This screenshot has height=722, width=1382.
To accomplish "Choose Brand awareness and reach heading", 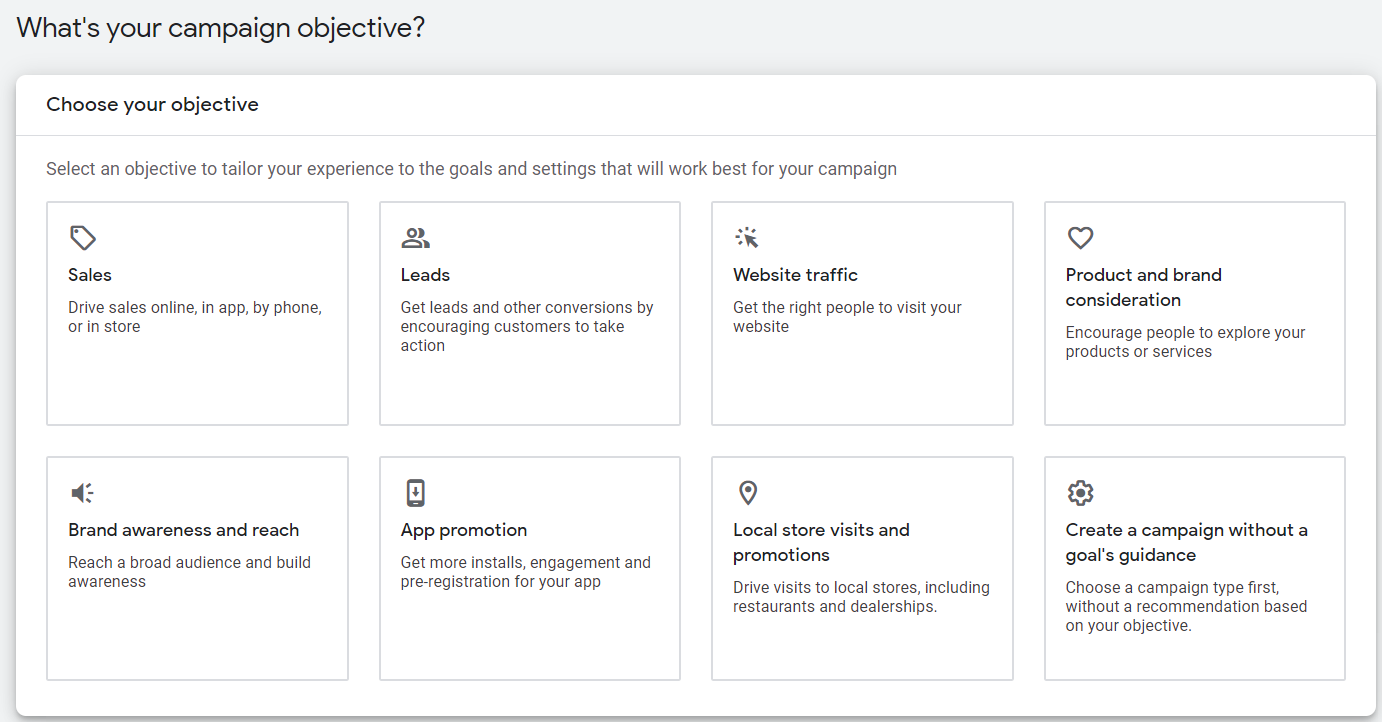I will 183,530.
